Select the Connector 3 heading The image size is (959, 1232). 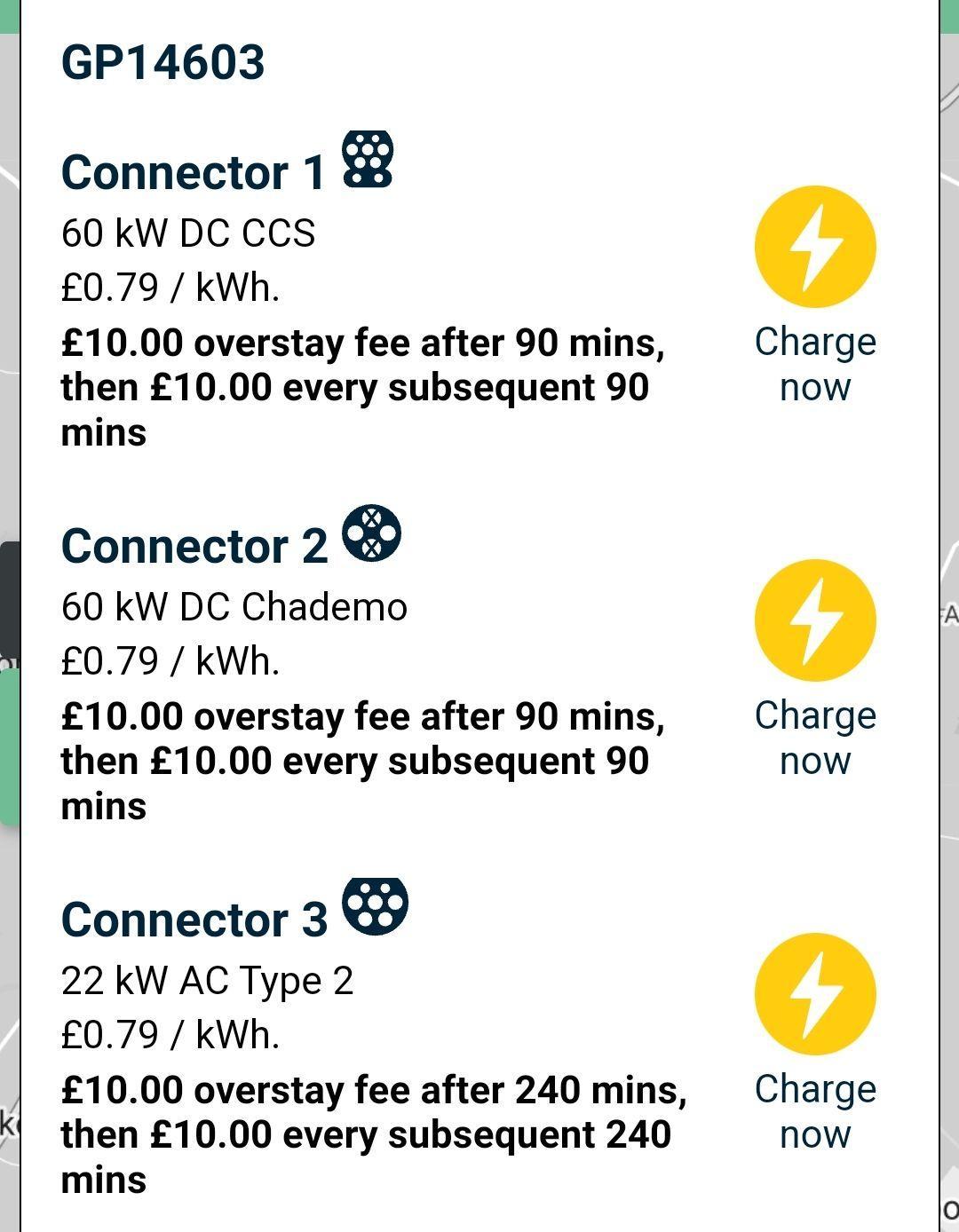pyautogui.click(x=194, y=920)
